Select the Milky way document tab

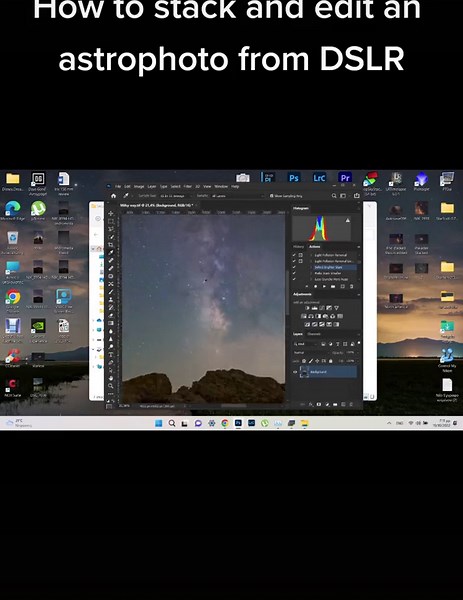156,205
